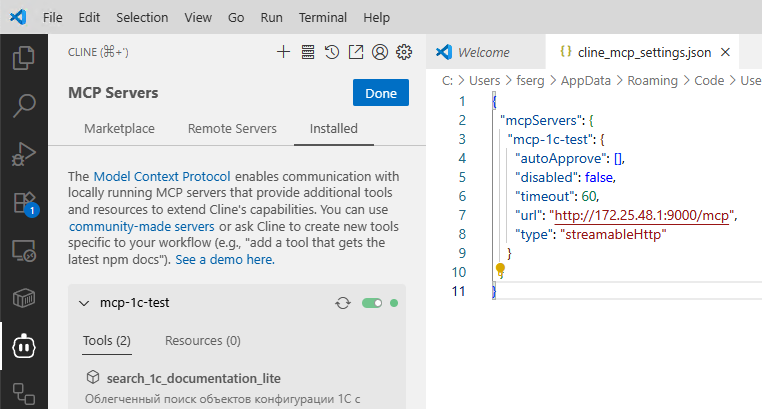
Task: Click the VS Code logo in title bar
Action: 18,17
